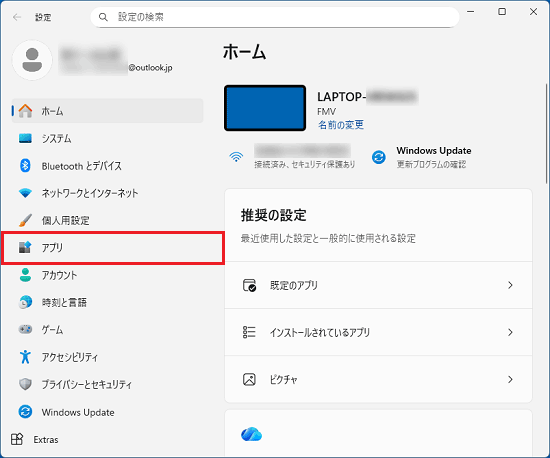550x458 pixels.
Task: Click the LAPTOP device name
Action: click(368, 96)
